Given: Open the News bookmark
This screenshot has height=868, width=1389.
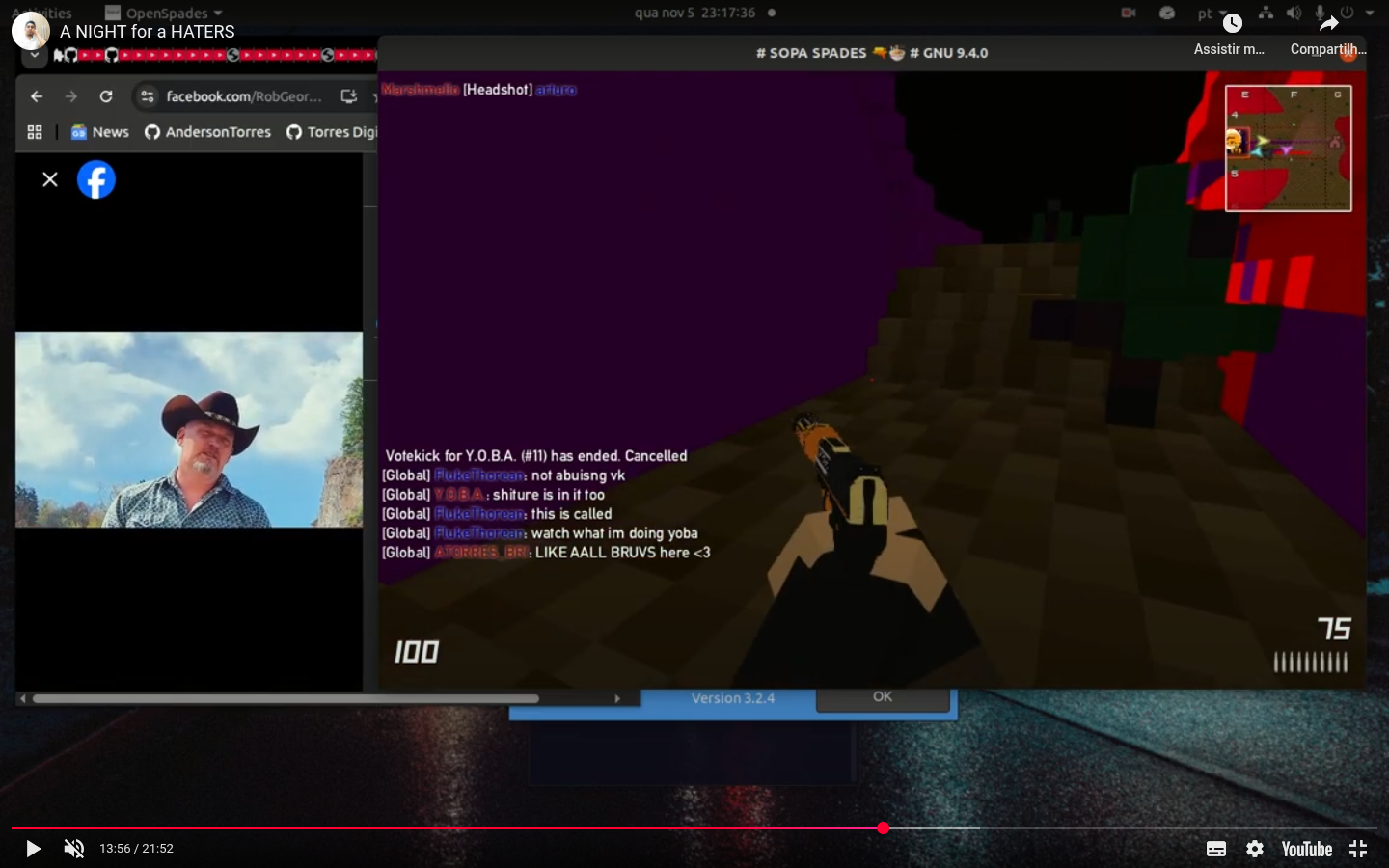Looking at the screenshot, I should point(100,132).
